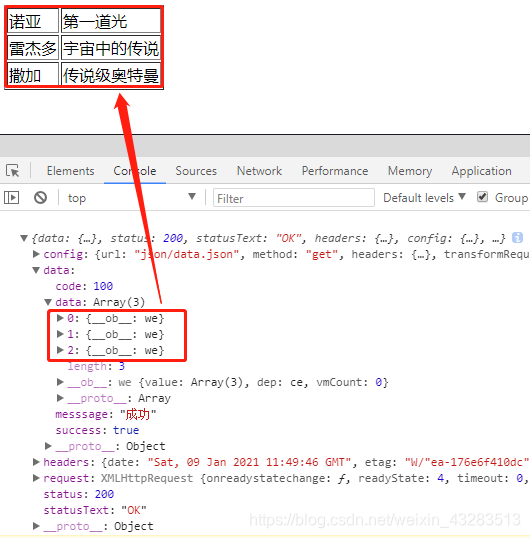
Task: Expand the __proto__: Array entry
Action: [x=60, y=398]
